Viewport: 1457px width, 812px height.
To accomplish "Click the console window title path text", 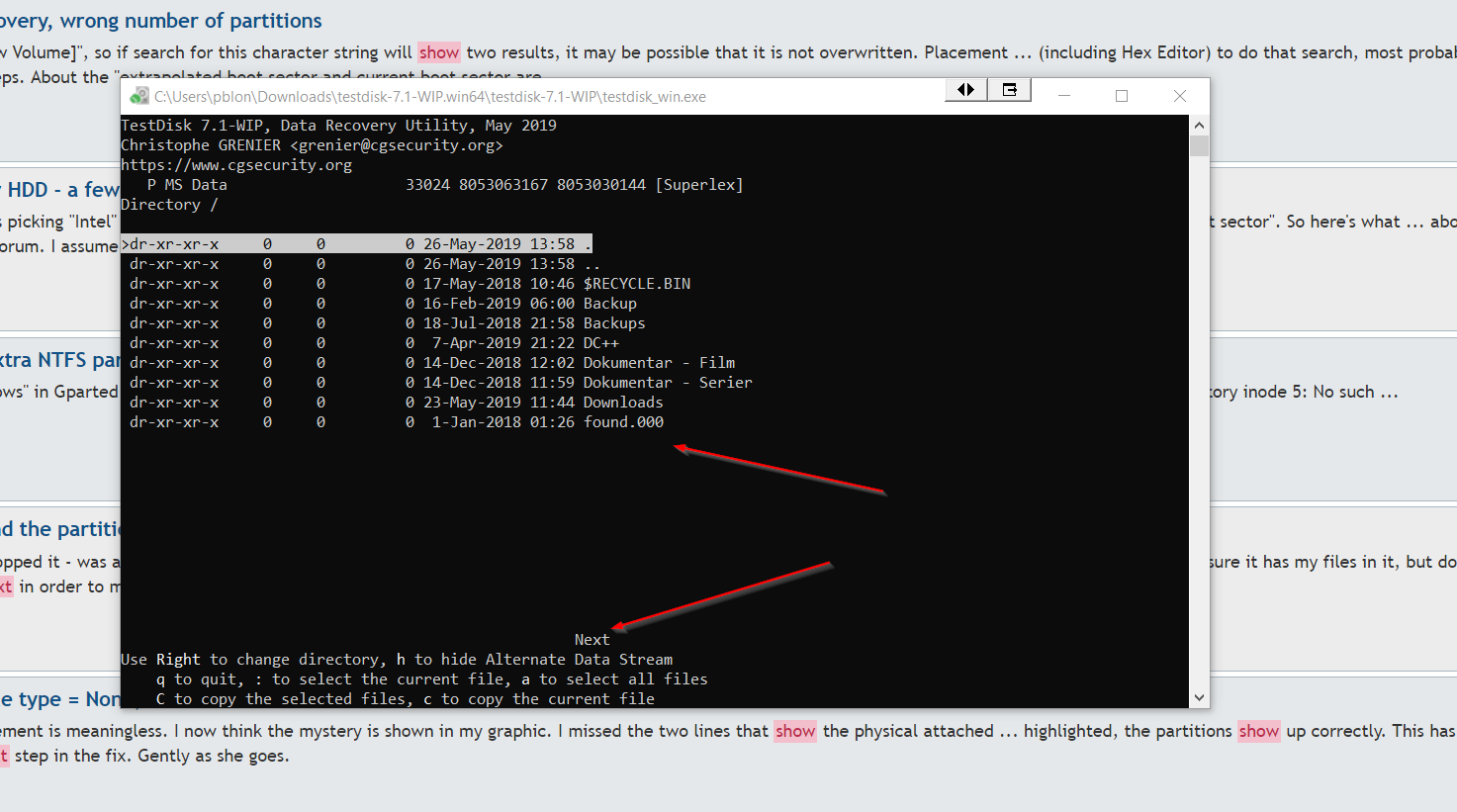I will pyautogui.click(x=430, y=97).
